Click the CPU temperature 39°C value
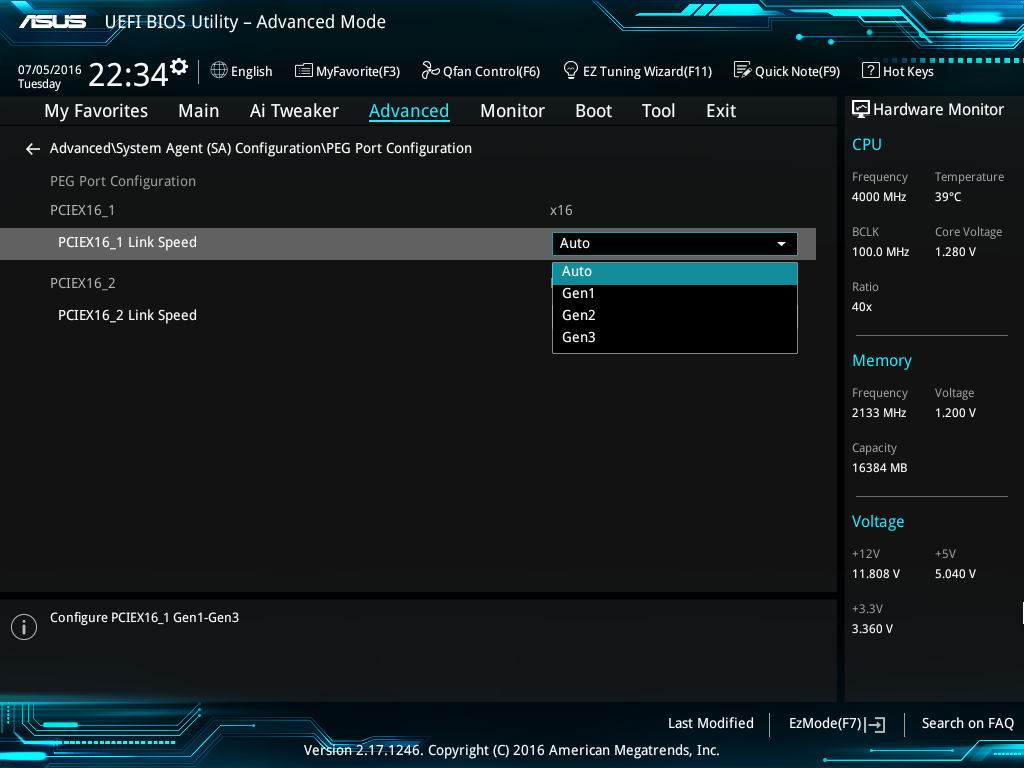This screenshot has height=768, width=1024. click(948, 197)
